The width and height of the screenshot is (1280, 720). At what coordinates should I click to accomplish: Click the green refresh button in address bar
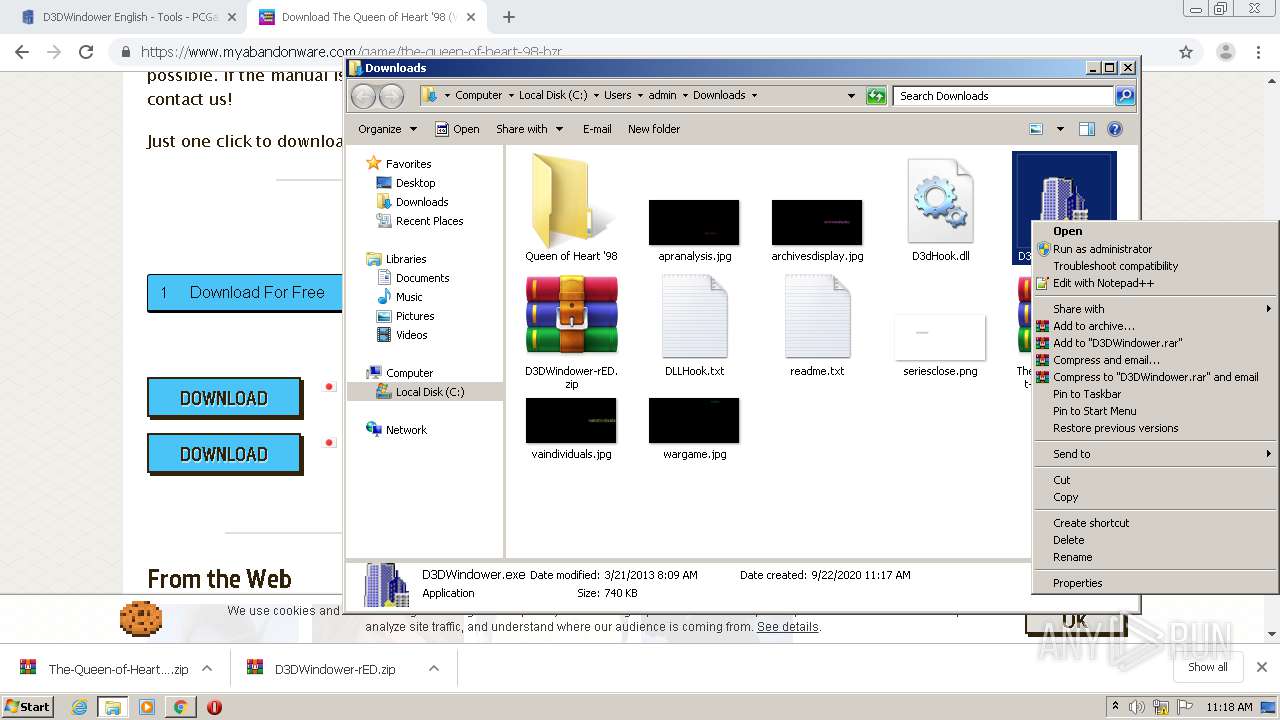coord(876,95)
